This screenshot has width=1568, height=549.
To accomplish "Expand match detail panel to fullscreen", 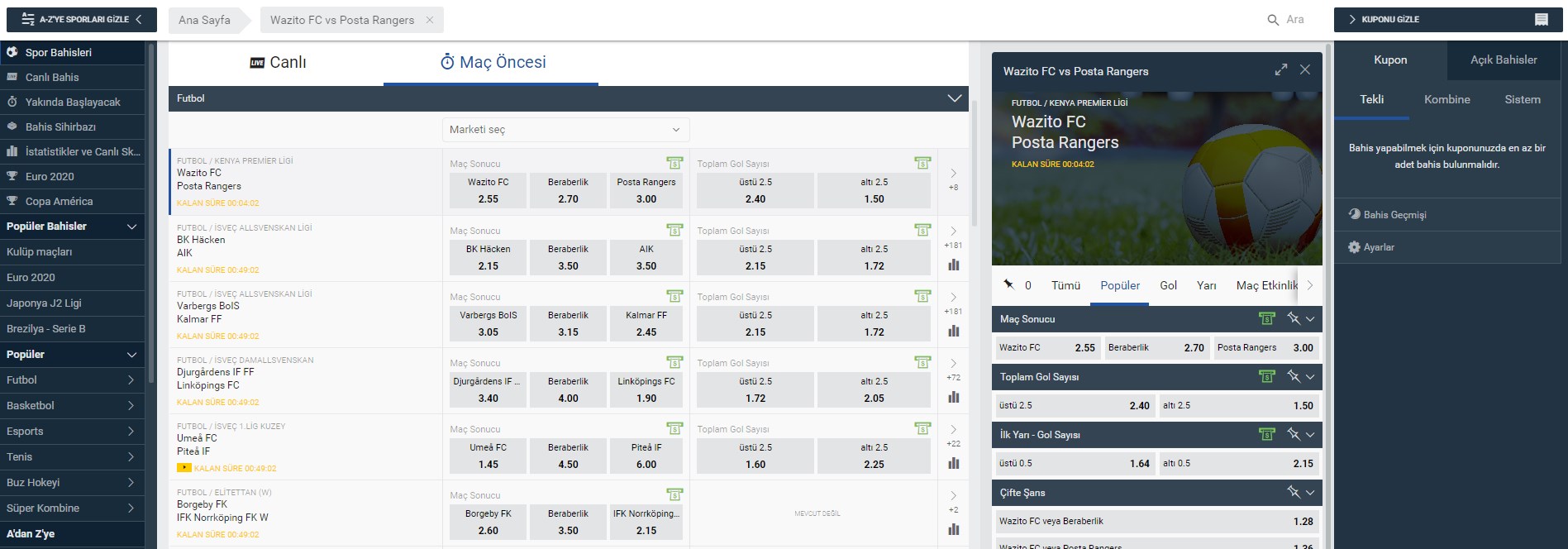I will (x=1281, y=70).
